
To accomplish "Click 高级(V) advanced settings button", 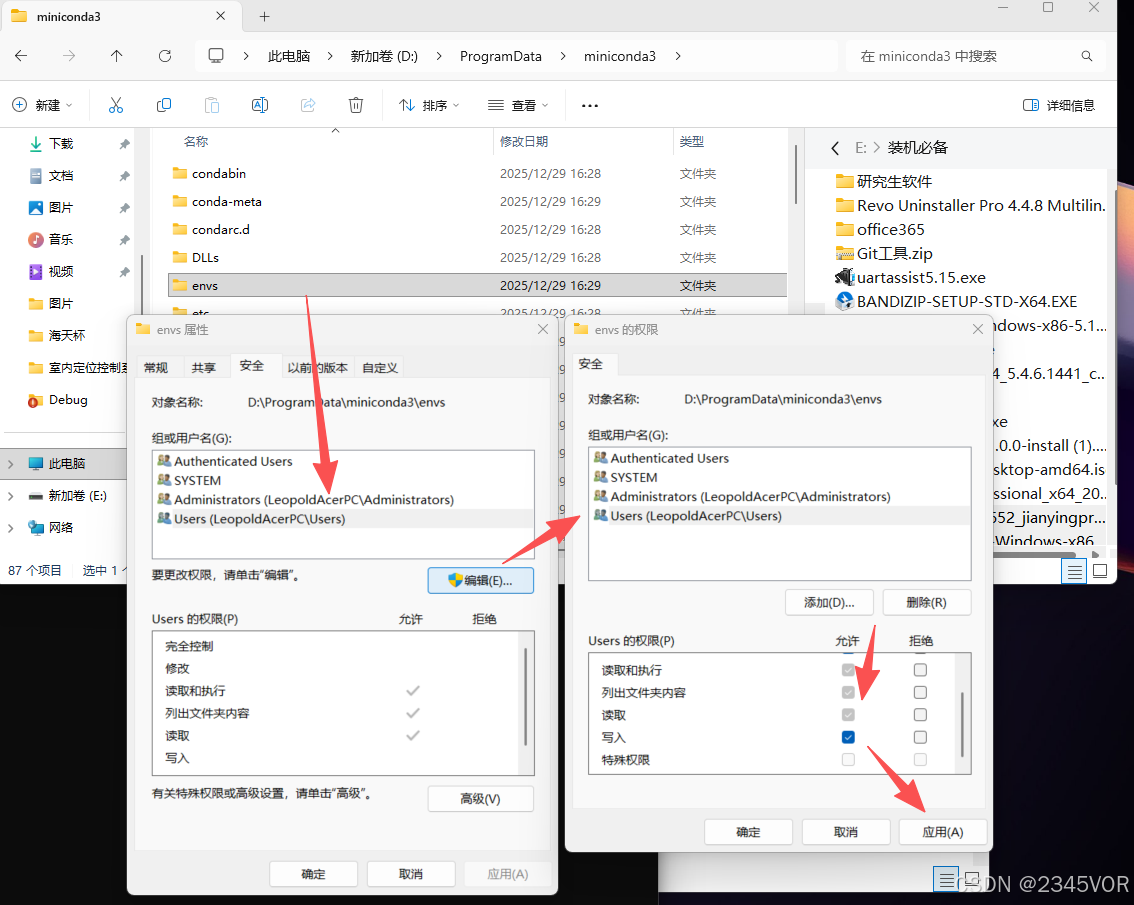I will click(481, 799).
